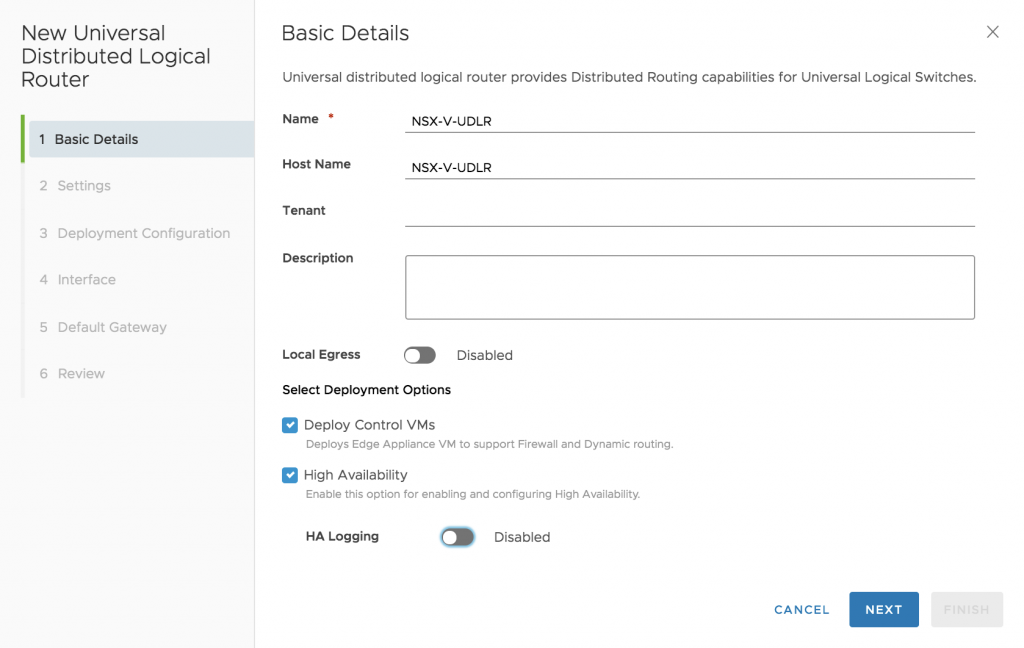Click into the Description text area
This screenshot has width=1024, height=648.
point(690,287)
